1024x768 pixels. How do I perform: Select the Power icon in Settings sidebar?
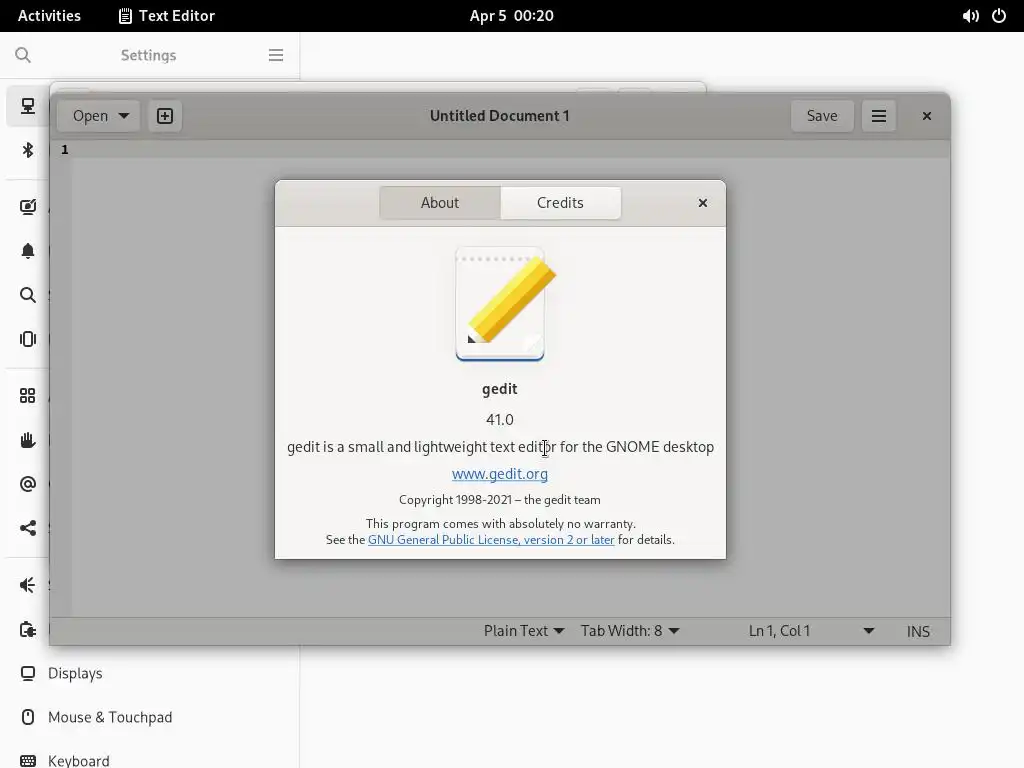tap(27, 630)
